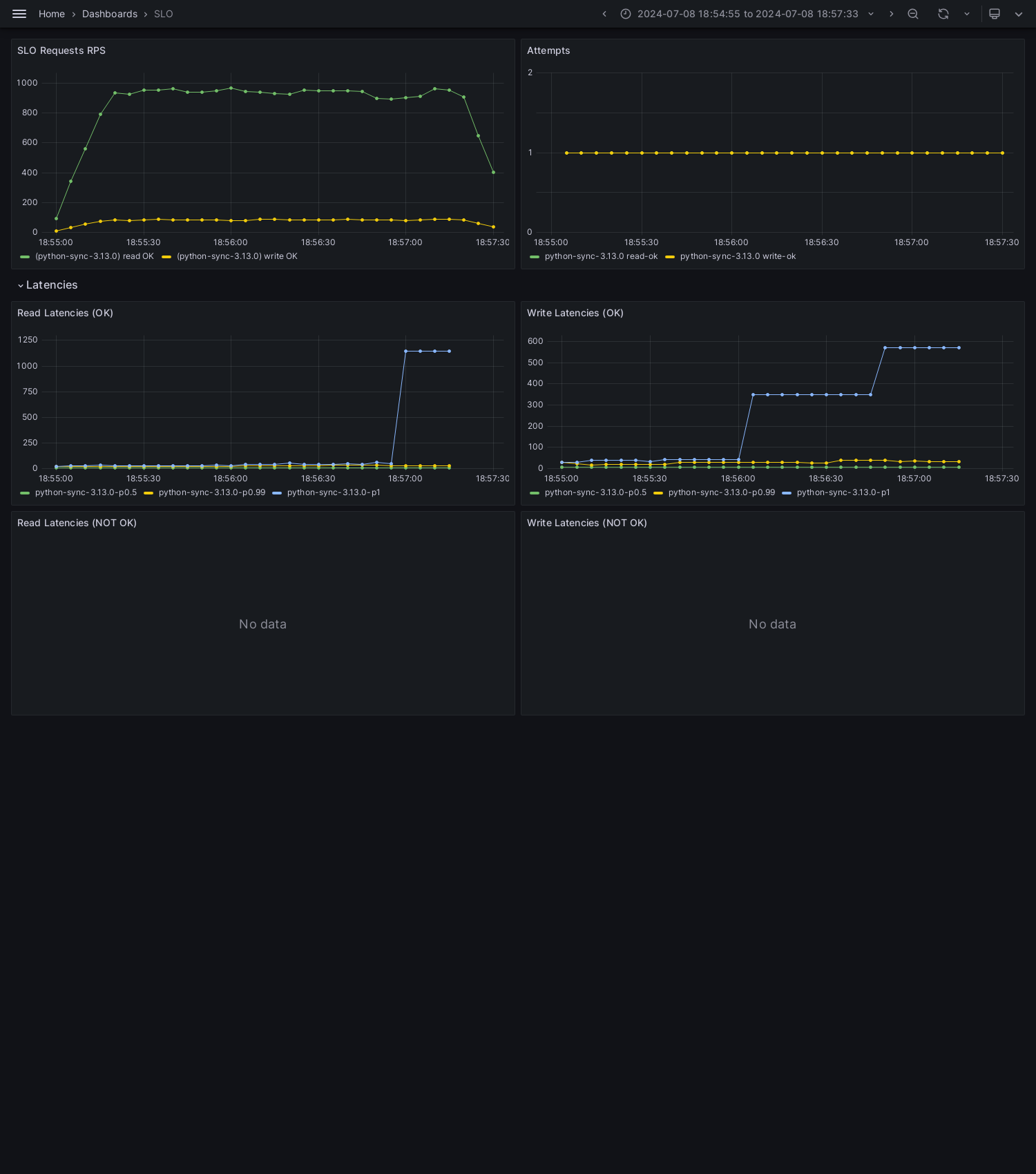This screenshot has height=1174, width=1036.
Task: Open the hamburger navigation menu
Action: tap(19, 14)
